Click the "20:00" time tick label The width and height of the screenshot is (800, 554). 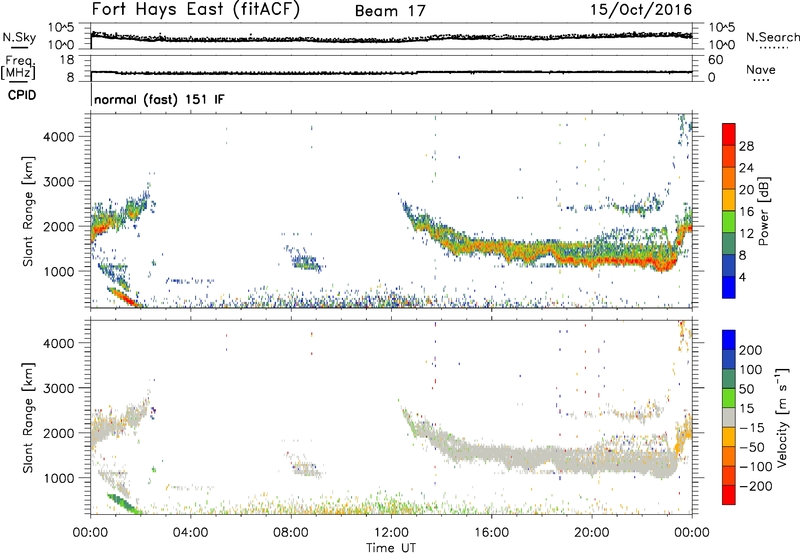[592, 533]
